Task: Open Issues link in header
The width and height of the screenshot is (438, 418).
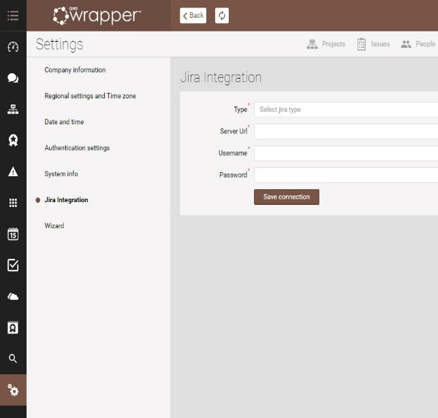Action: 380,44
